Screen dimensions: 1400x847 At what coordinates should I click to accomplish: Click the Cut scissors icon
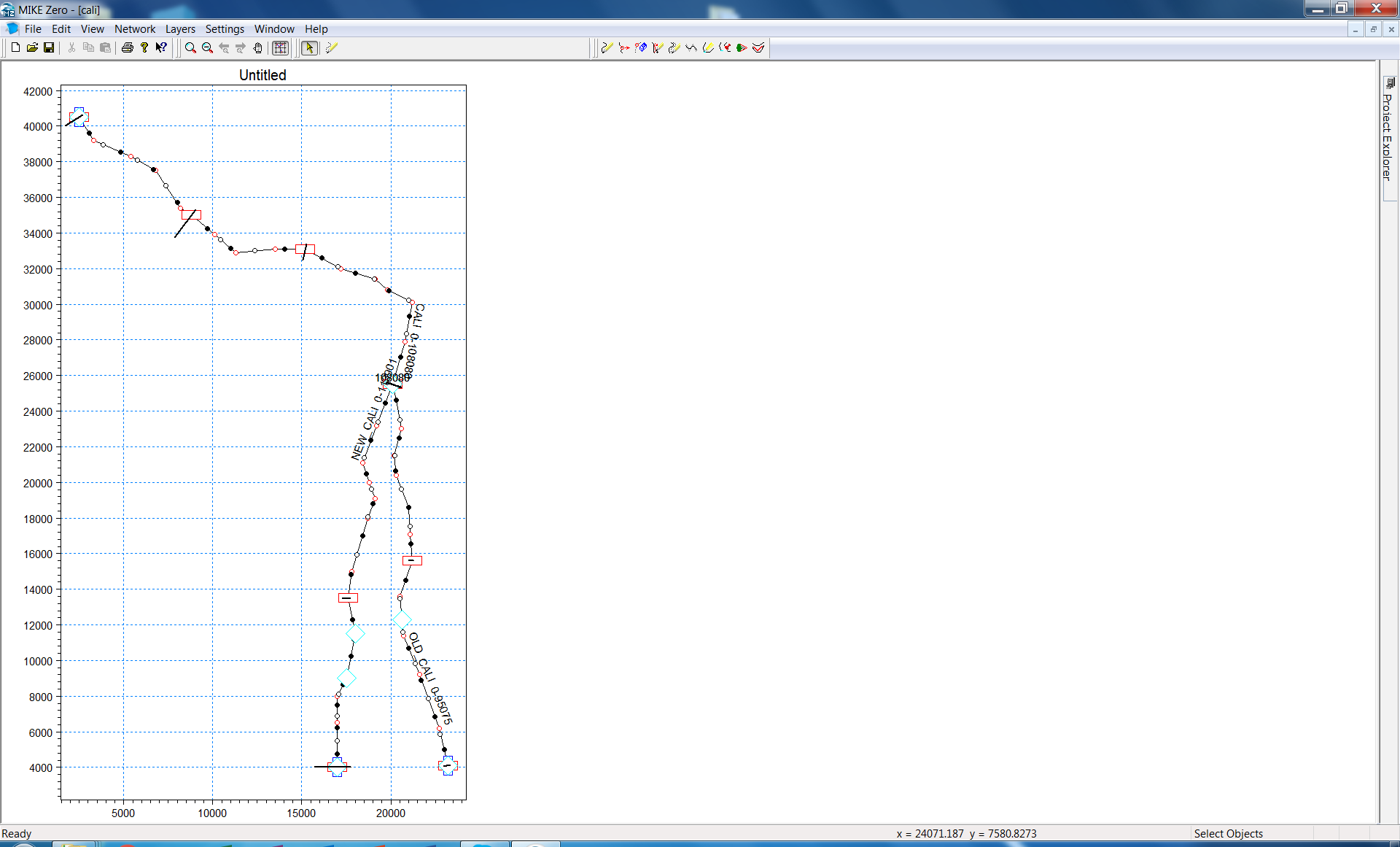[71, 47]
